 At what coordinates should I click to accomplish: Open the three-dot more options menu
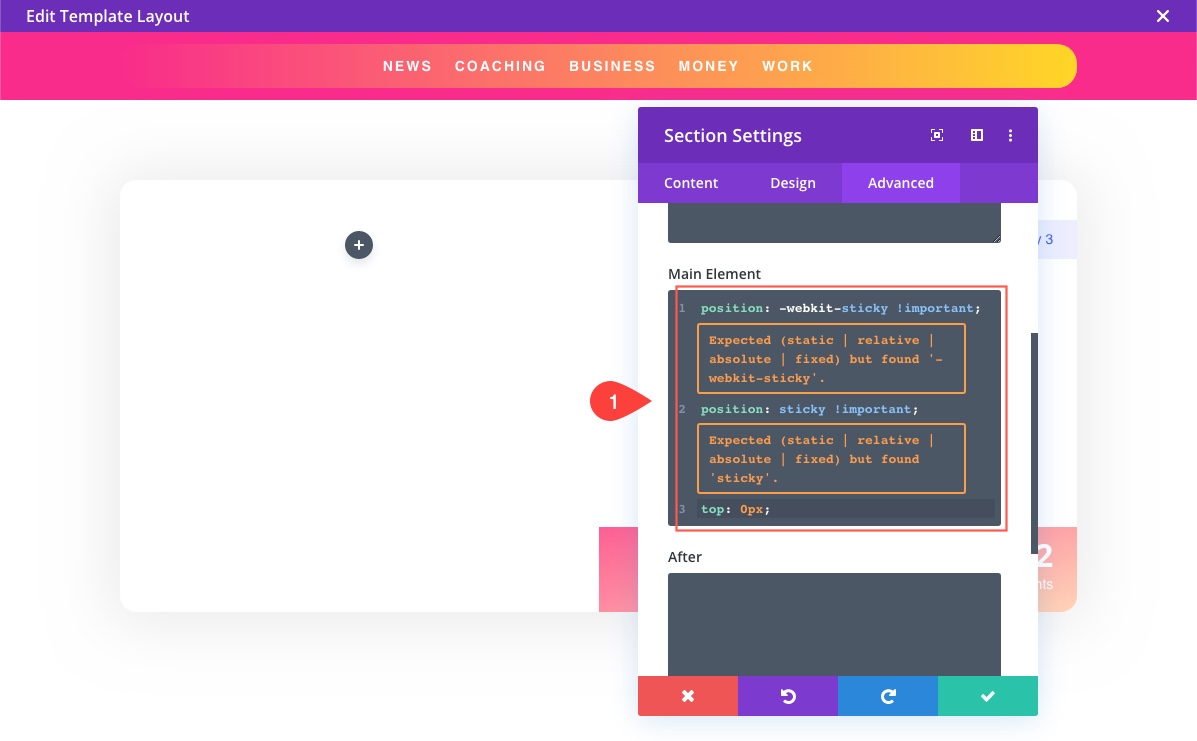pos(1010,135)
